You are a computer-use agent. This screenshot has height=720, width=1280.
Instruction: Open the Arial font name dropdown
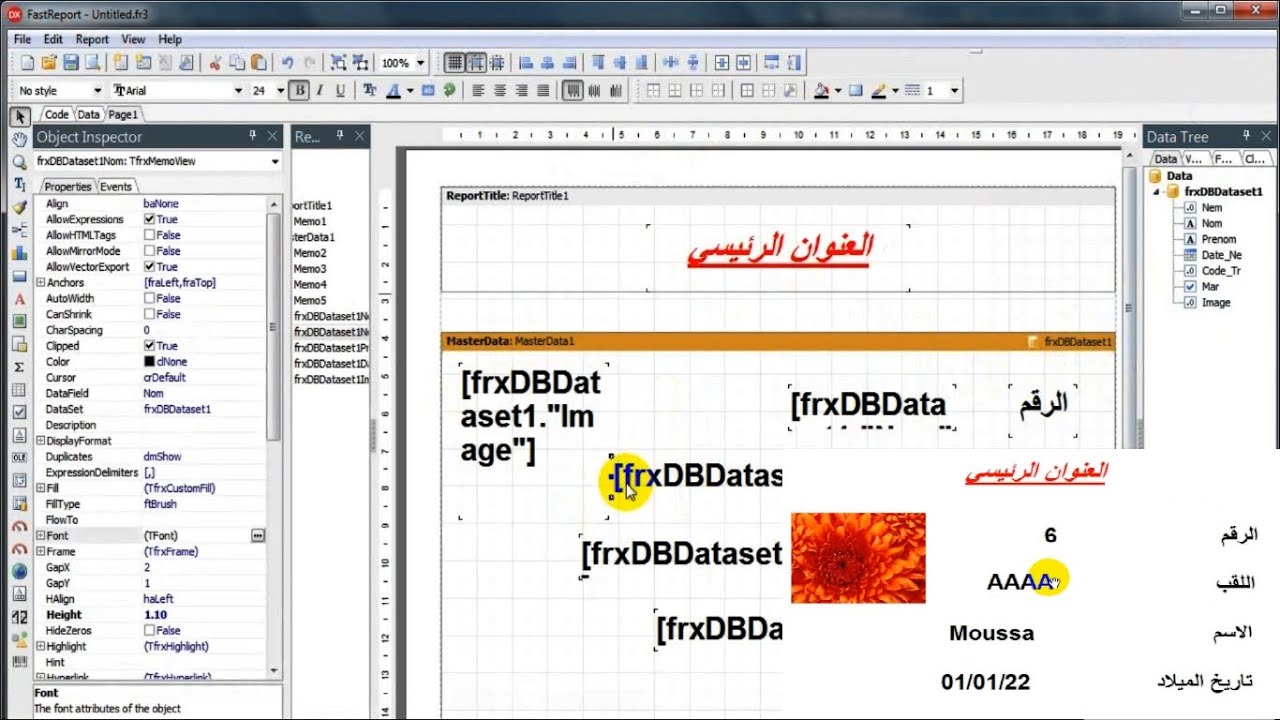tap(238, 91)
